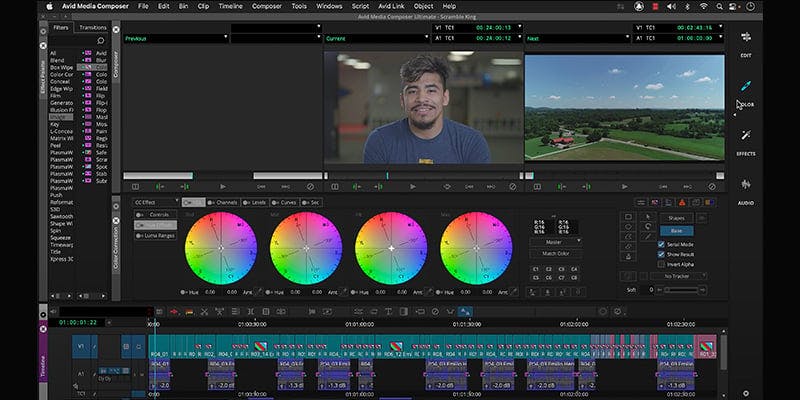Image resolution: width=800 pixels, height=400 pixels.
Task: Open the Avid Link menu
Action: pyautogui.click(x=391, y=7)
